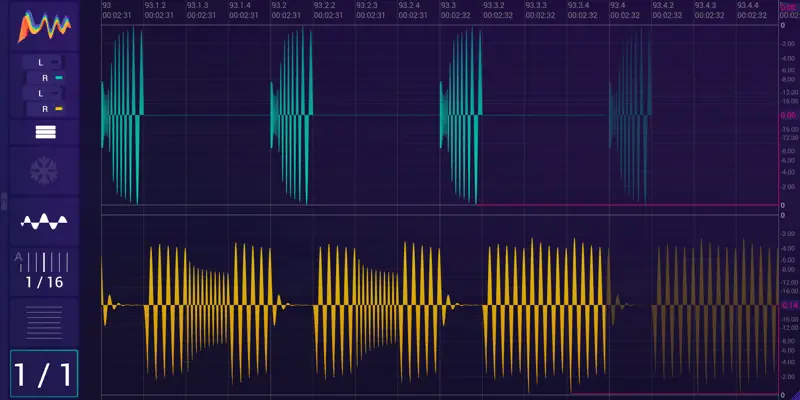800x400 pixels.
Task: Click the colorful waveform logo icon
Action: 44,23
